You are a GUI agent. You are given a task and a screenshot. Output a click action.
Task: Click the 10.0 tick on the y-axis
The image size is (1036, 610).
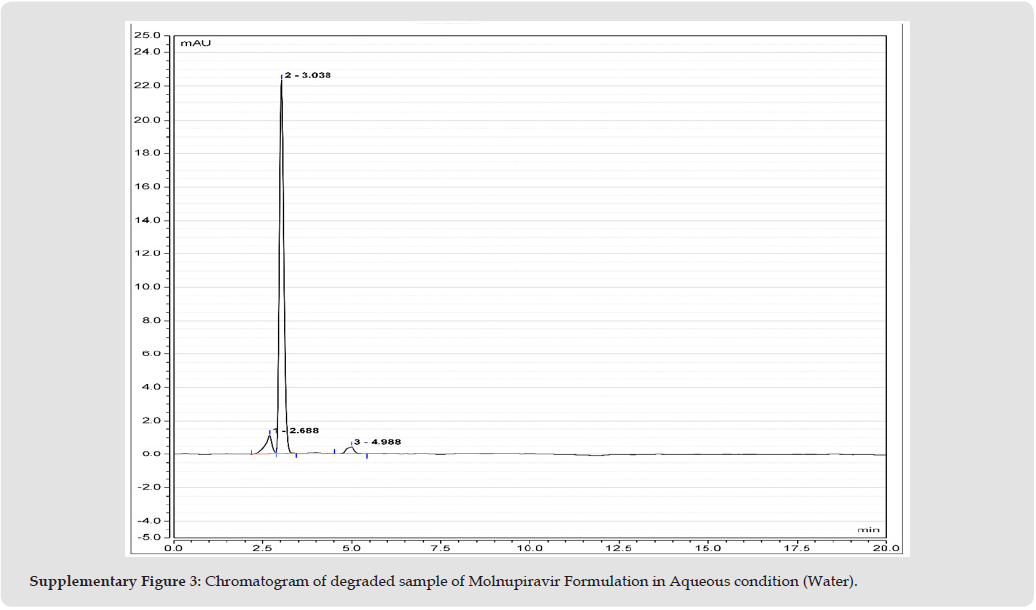pos(148,287)
